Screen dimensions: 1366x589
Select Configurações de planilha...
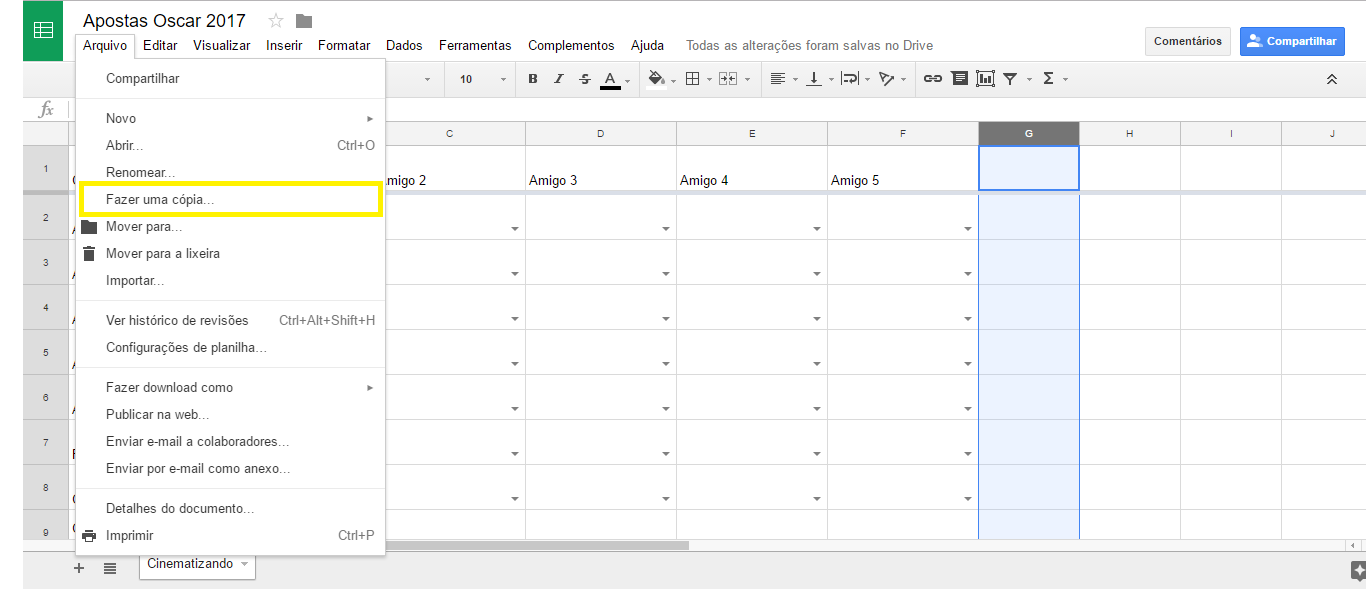tap(230, 347)
